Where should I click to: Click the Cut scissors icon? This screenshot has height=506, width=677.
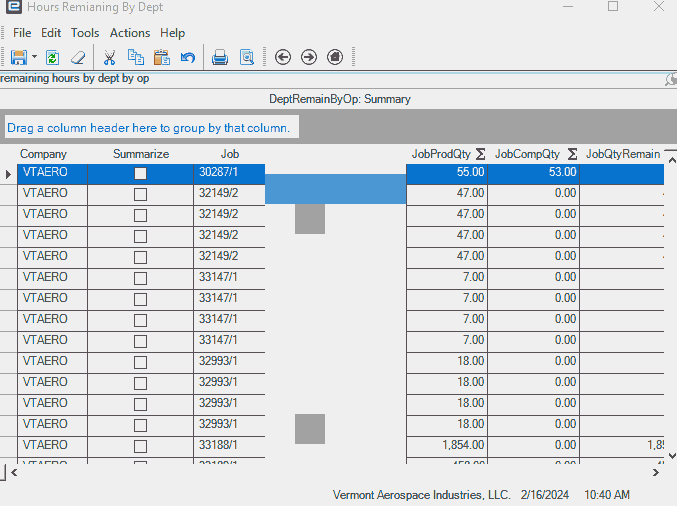click(x=110, y=57)
